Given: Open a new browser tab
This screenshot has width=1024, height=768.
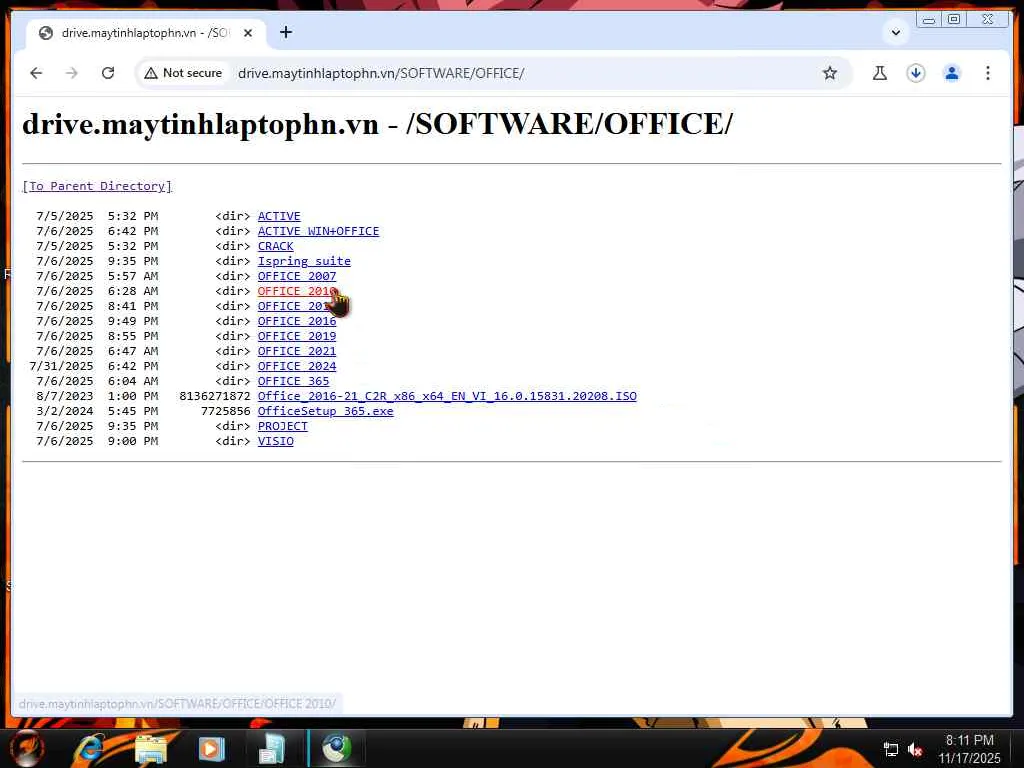Looking at the screenshot, I should coord(285,32).
